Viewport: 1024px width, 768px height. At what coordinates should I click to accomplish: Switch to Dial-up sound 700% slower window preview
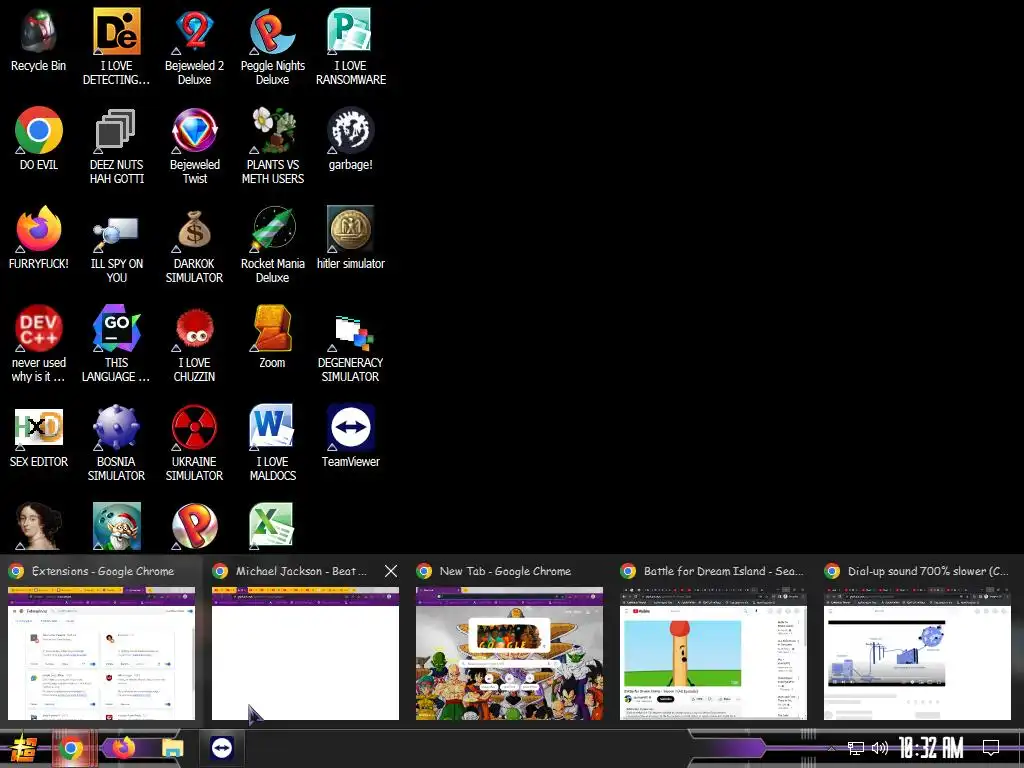(x=917, y=653)
